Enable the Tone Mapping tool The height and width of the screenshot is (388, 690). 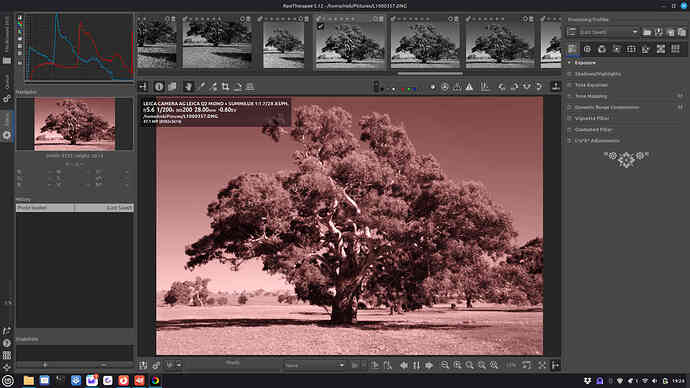[x=569, y=96]
